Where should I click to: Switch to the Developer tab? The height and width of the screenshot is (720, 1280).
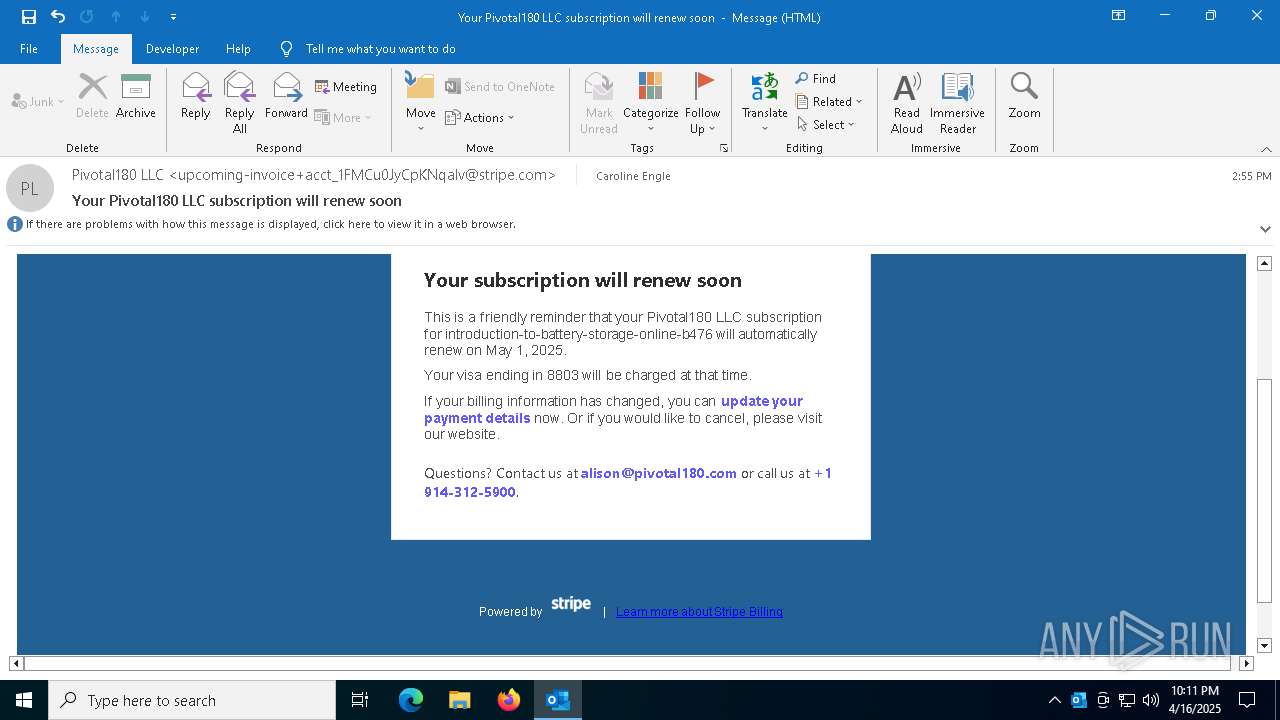tap(172, 49)
